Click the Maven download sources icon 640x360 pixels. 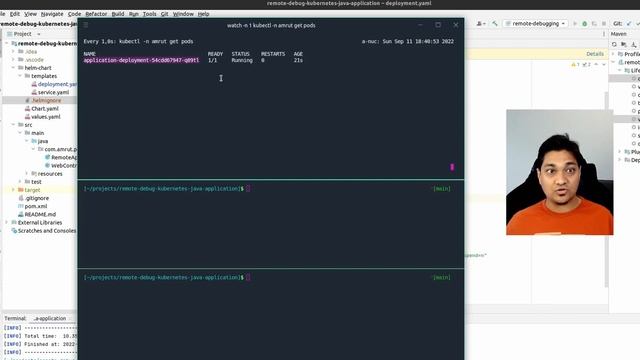633,44
